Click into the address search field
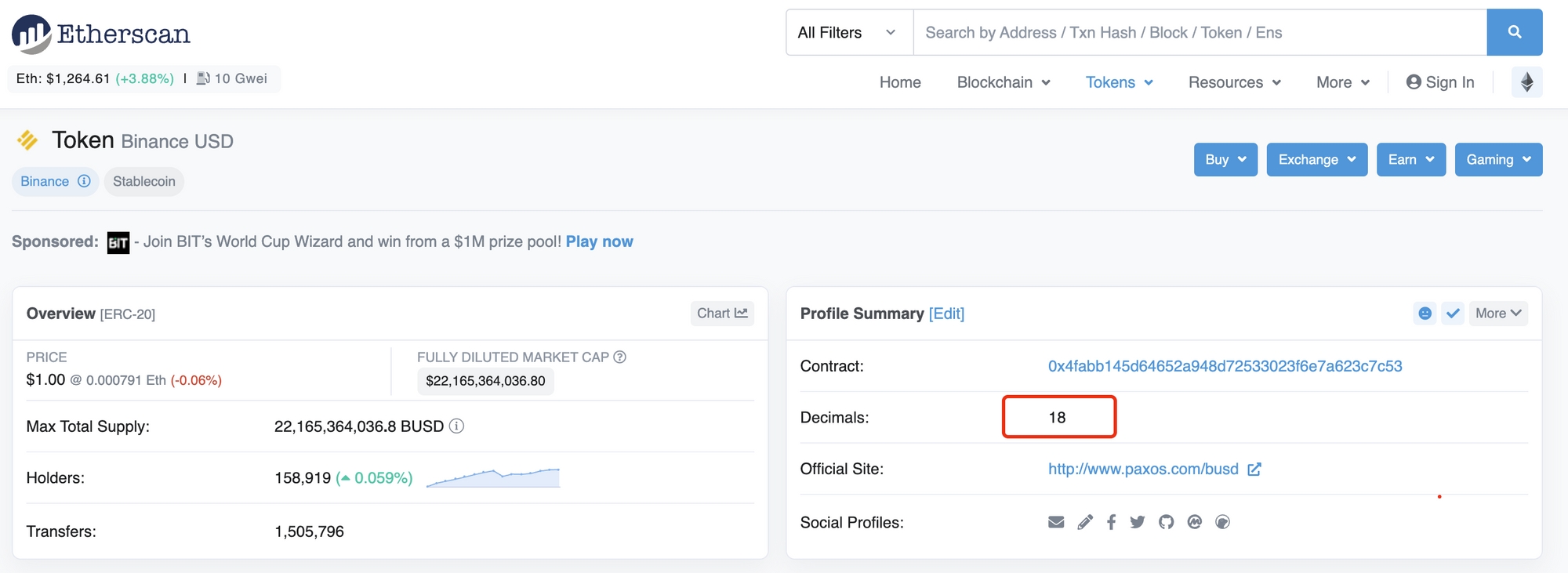The image size is (1568, 573). click(x=1200, y=32)
